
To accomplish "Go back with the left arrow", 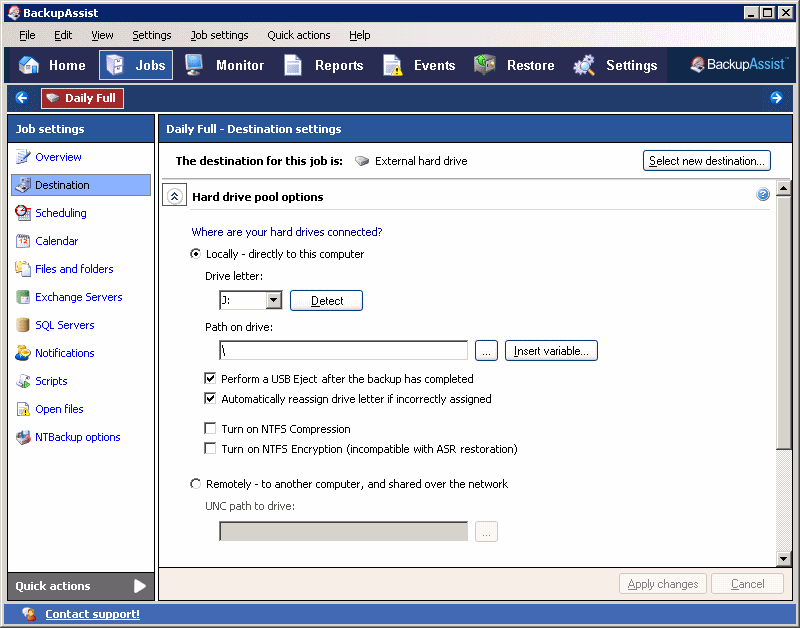I will pos(21,97).
